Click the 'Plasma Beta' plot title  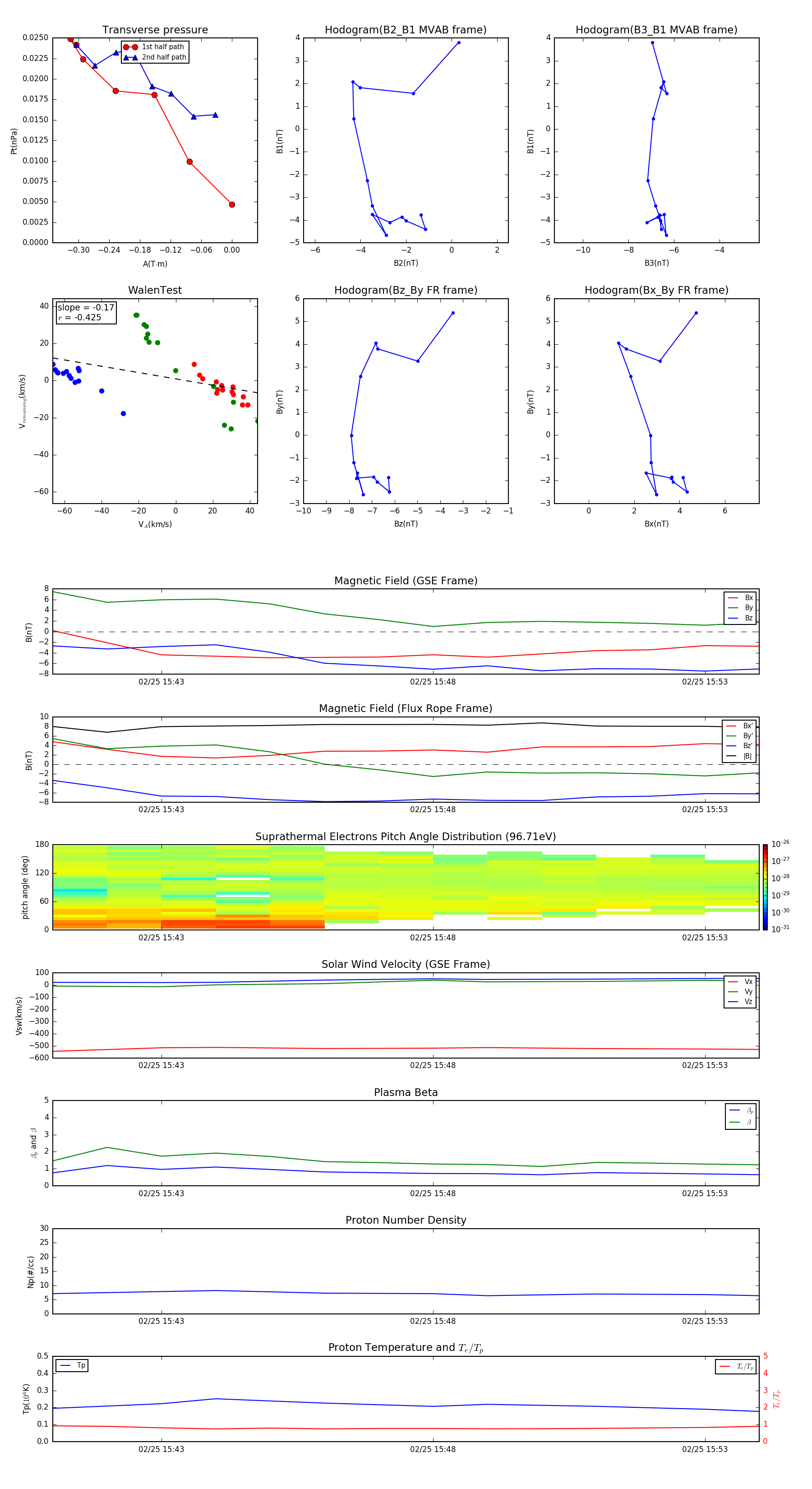[406, 1093]
